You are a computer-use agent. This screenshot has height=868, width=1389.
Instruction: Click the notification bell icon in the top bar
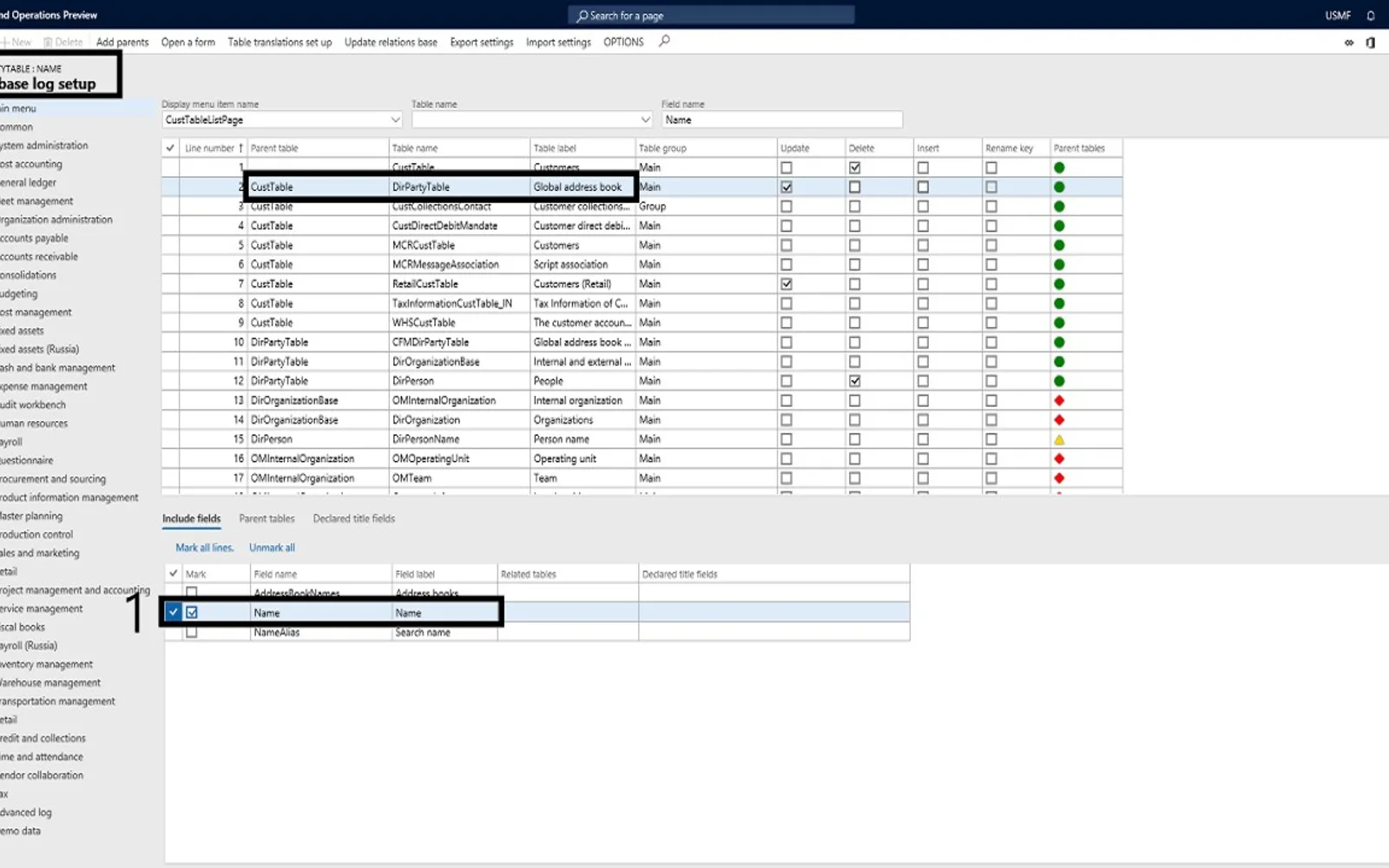1371,16
